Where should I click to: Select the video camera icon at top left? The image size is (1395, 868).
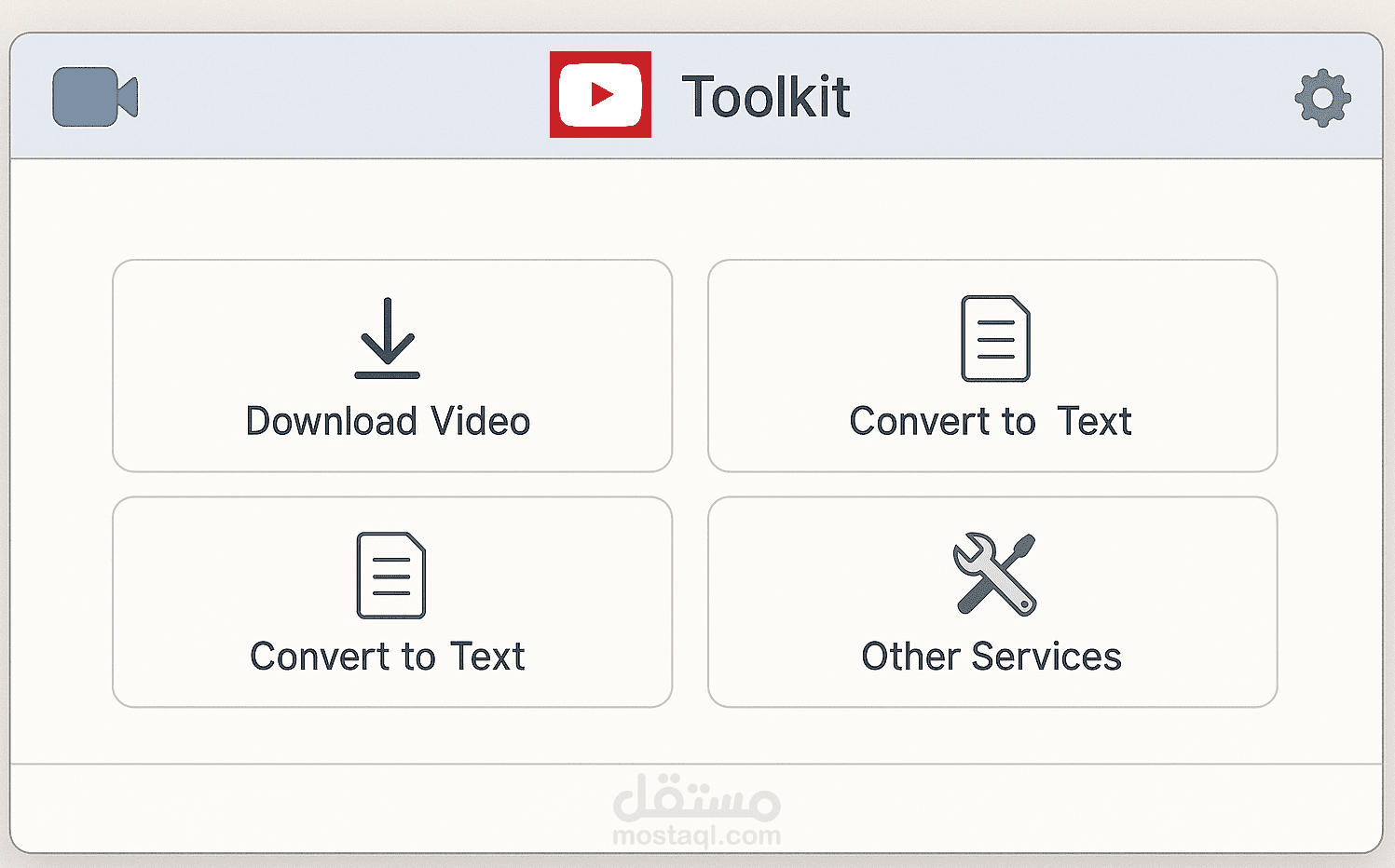pyautogui.click(x=93, y=94)
